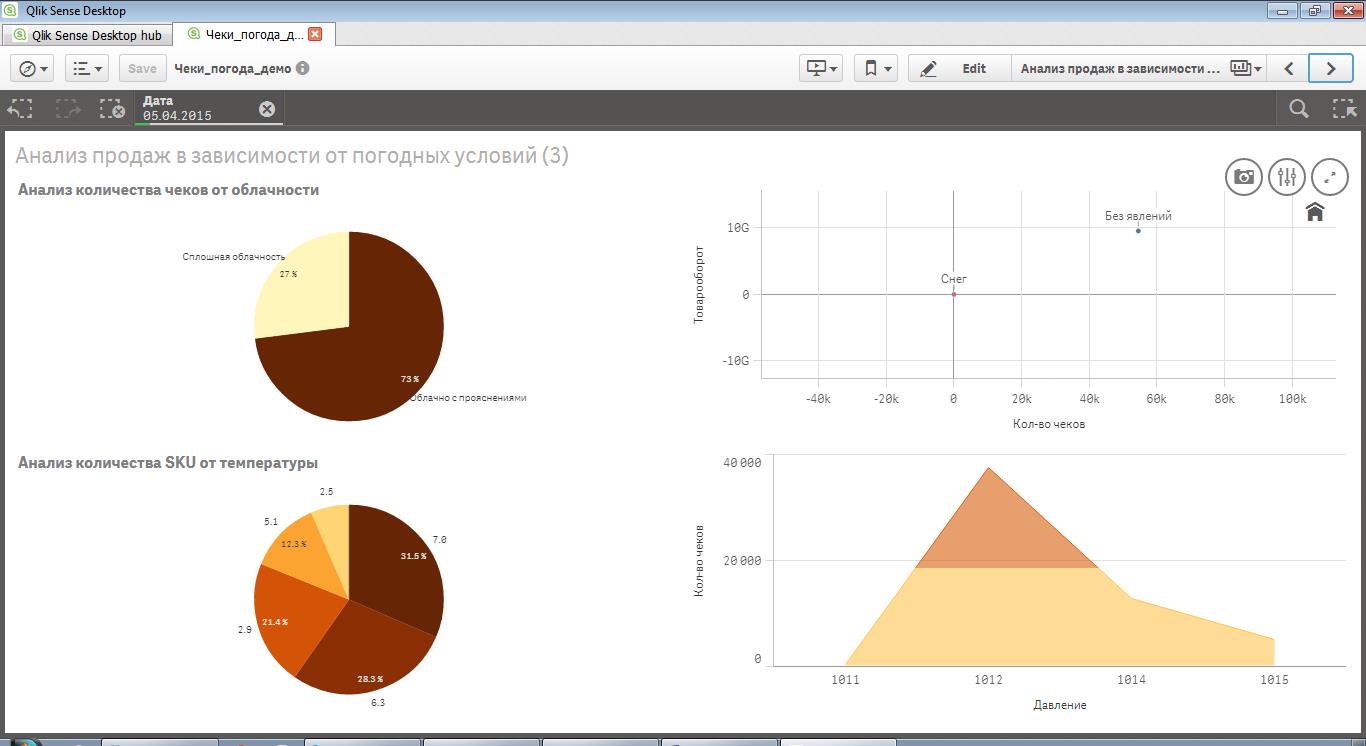Viewport: 1366px width, 746px height.
Task: Expand scatter chart to full screen
Action: point(1330,177)
